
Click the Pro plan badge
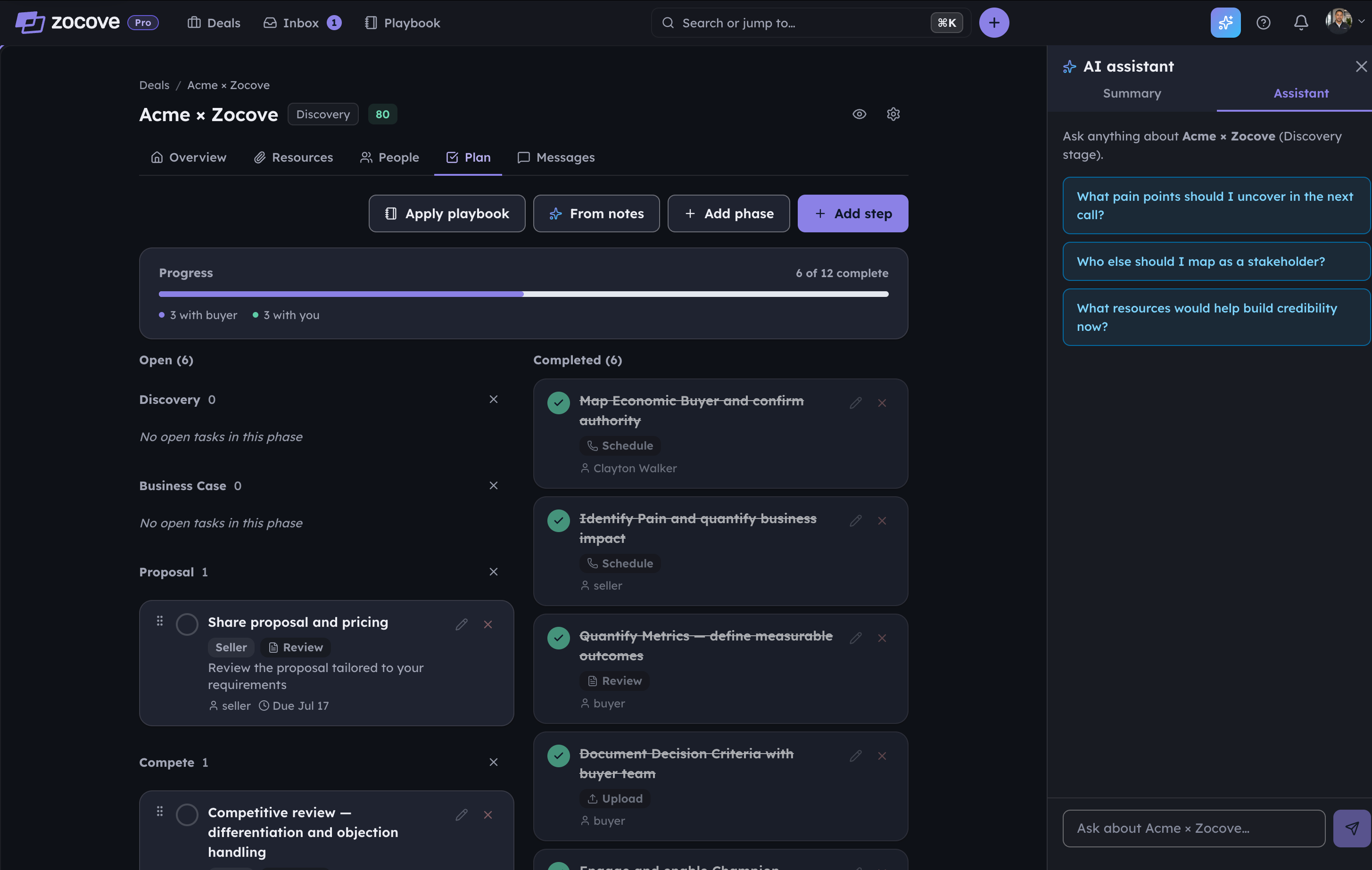143,23
